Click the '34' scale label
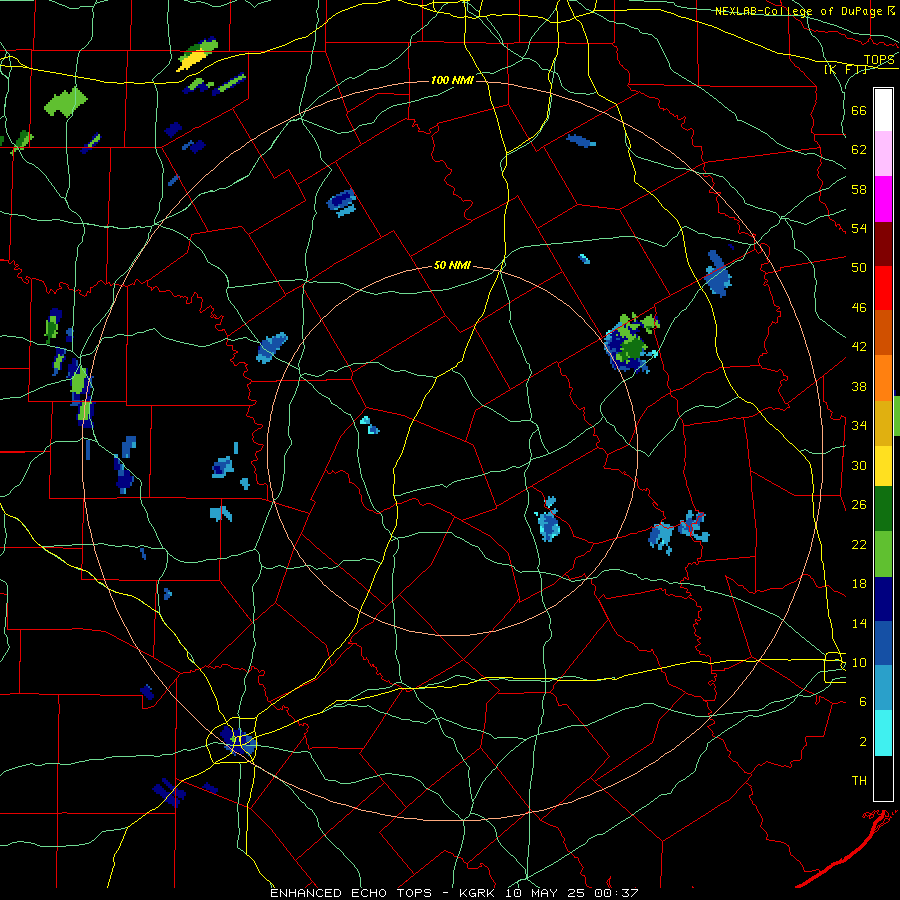The height and width of the screenshot is (900, 900). [x=859, y=426]
